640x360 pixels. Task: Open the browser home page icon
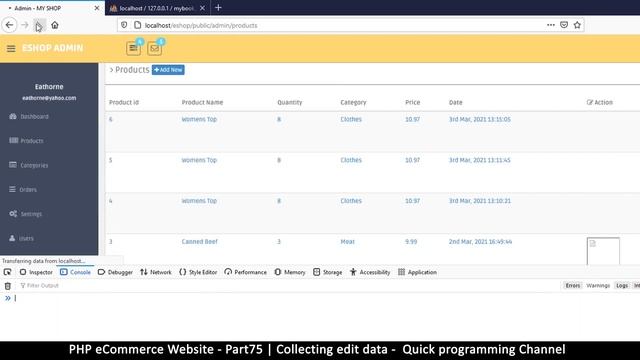(x=55, y=25)
